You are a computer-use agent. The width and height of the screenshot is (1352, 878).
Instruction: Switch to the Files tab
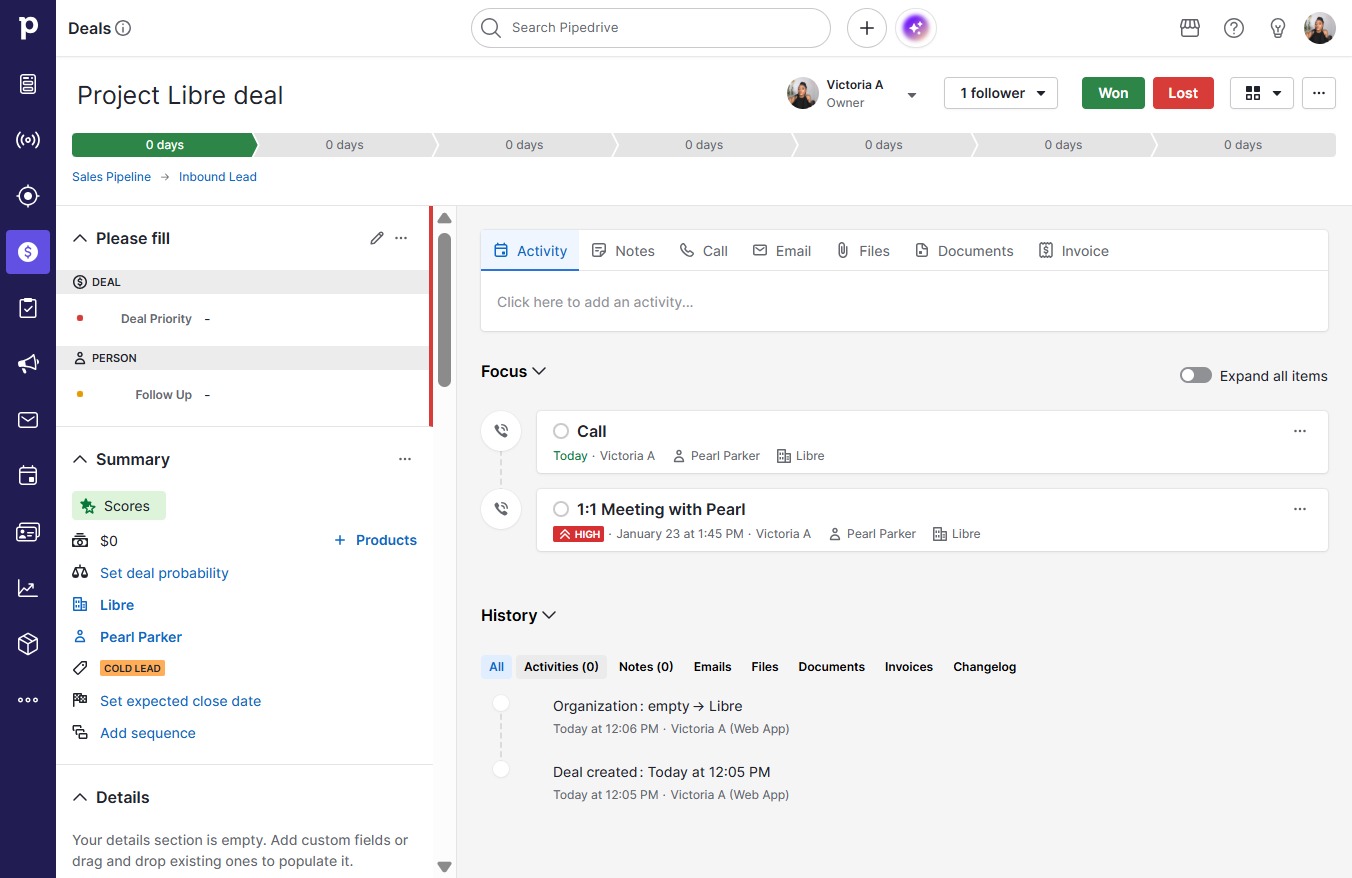pos(863,251)
